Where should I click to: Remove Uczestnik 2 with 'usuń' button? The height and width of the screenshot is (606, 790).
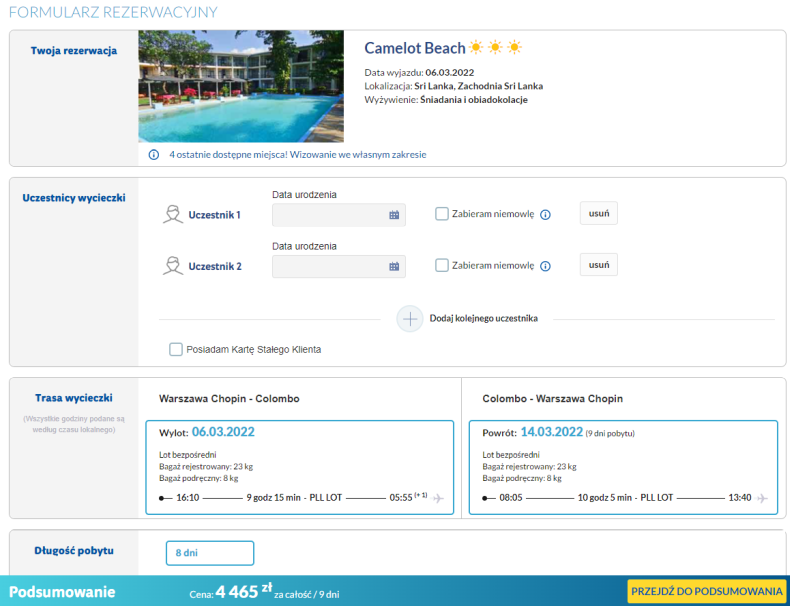click(598, 265)
